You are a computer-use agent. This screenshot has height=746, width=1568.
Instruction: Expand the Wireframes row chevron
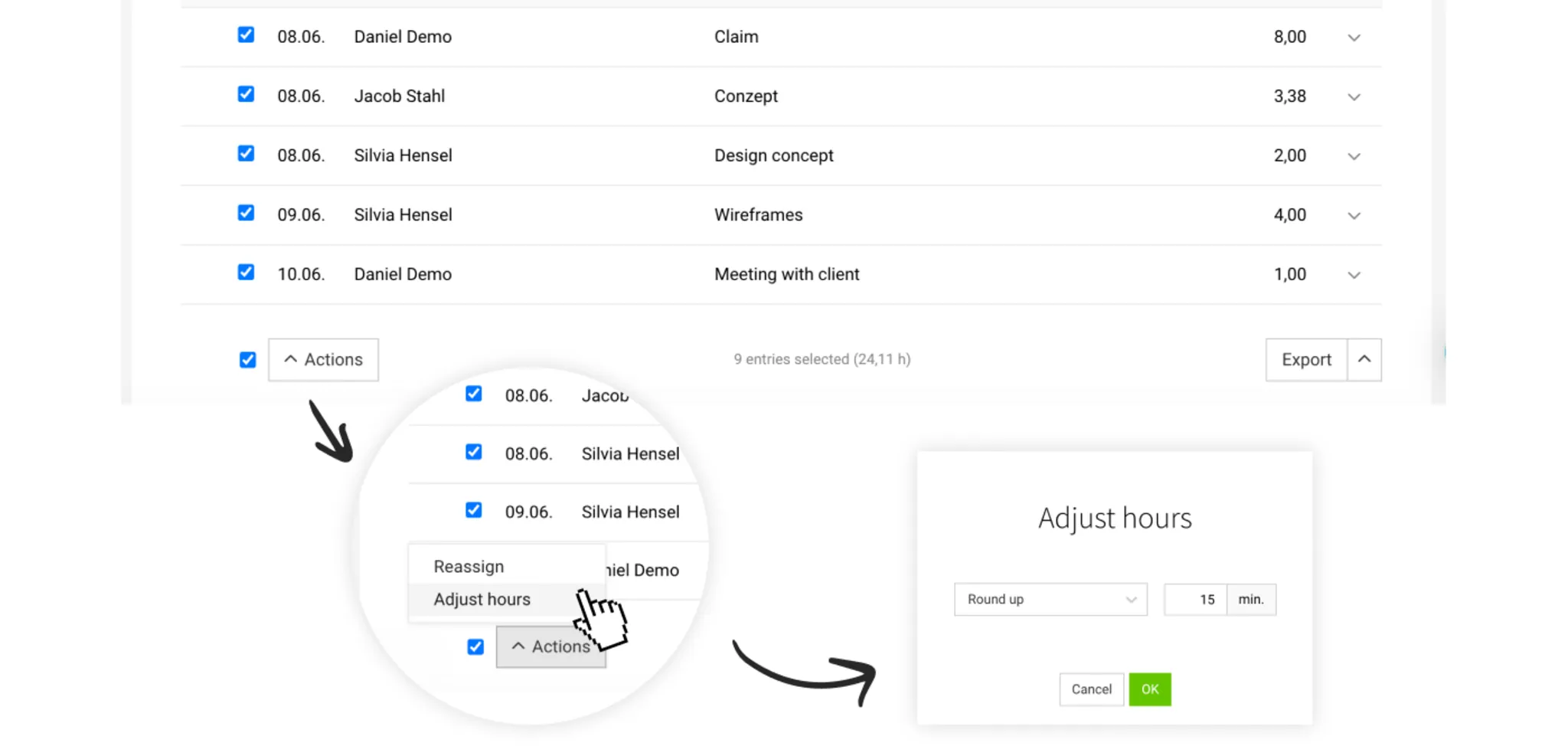click(x=1354, y=216)
